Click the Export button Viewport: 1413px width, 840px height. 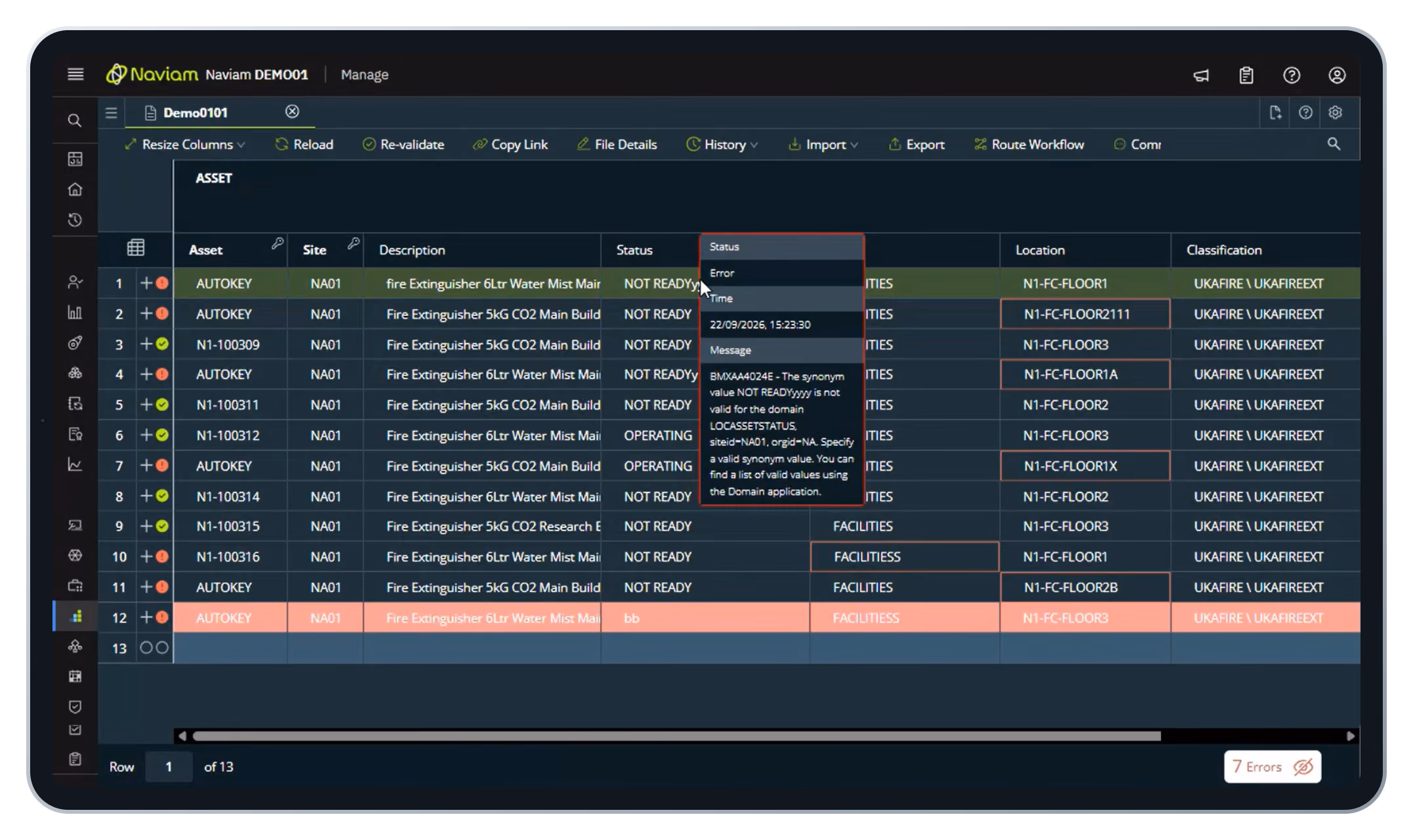[917, 144]
